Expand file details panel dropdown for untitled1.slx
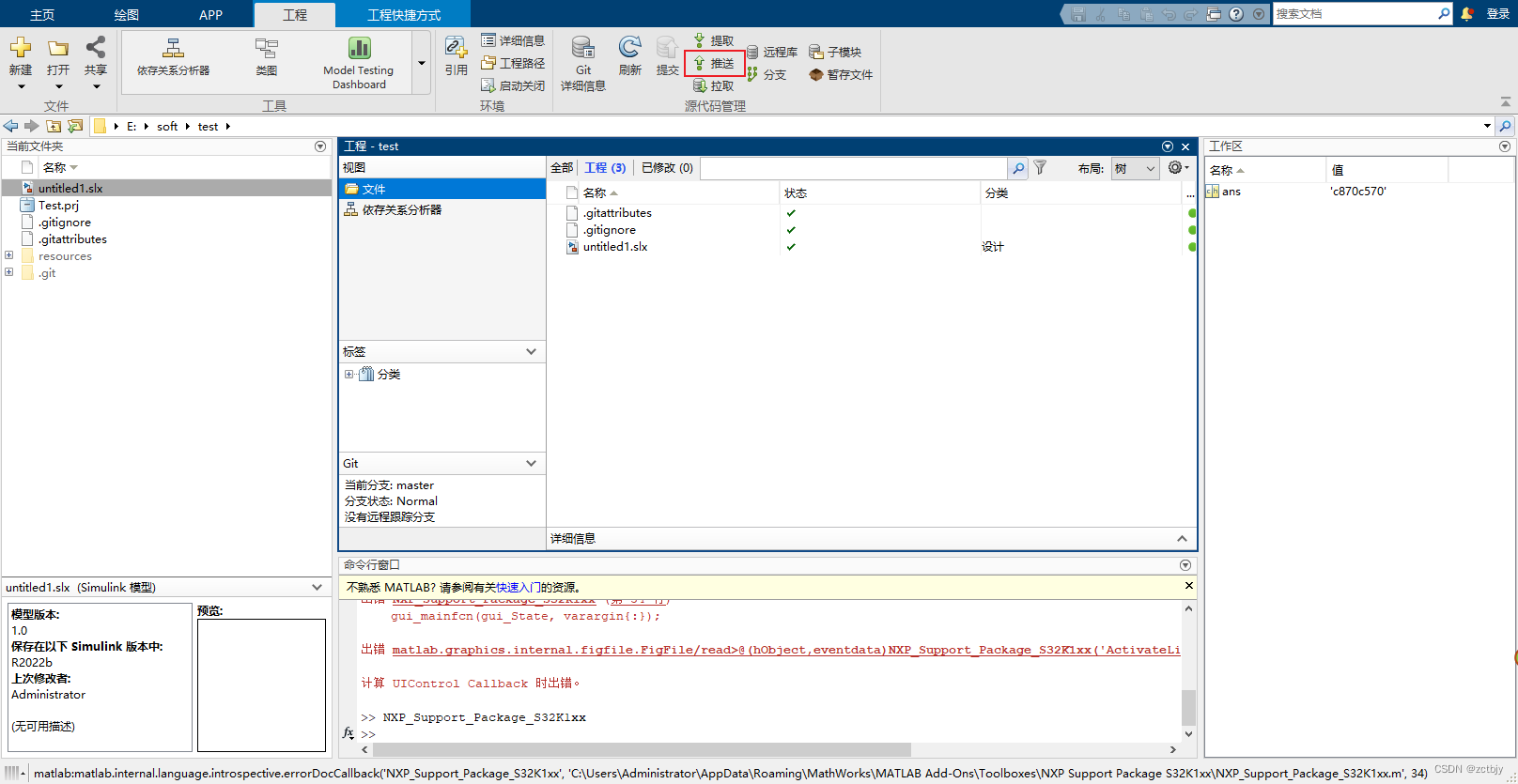Screen dimensions: 1518x784 click(317, 587)
